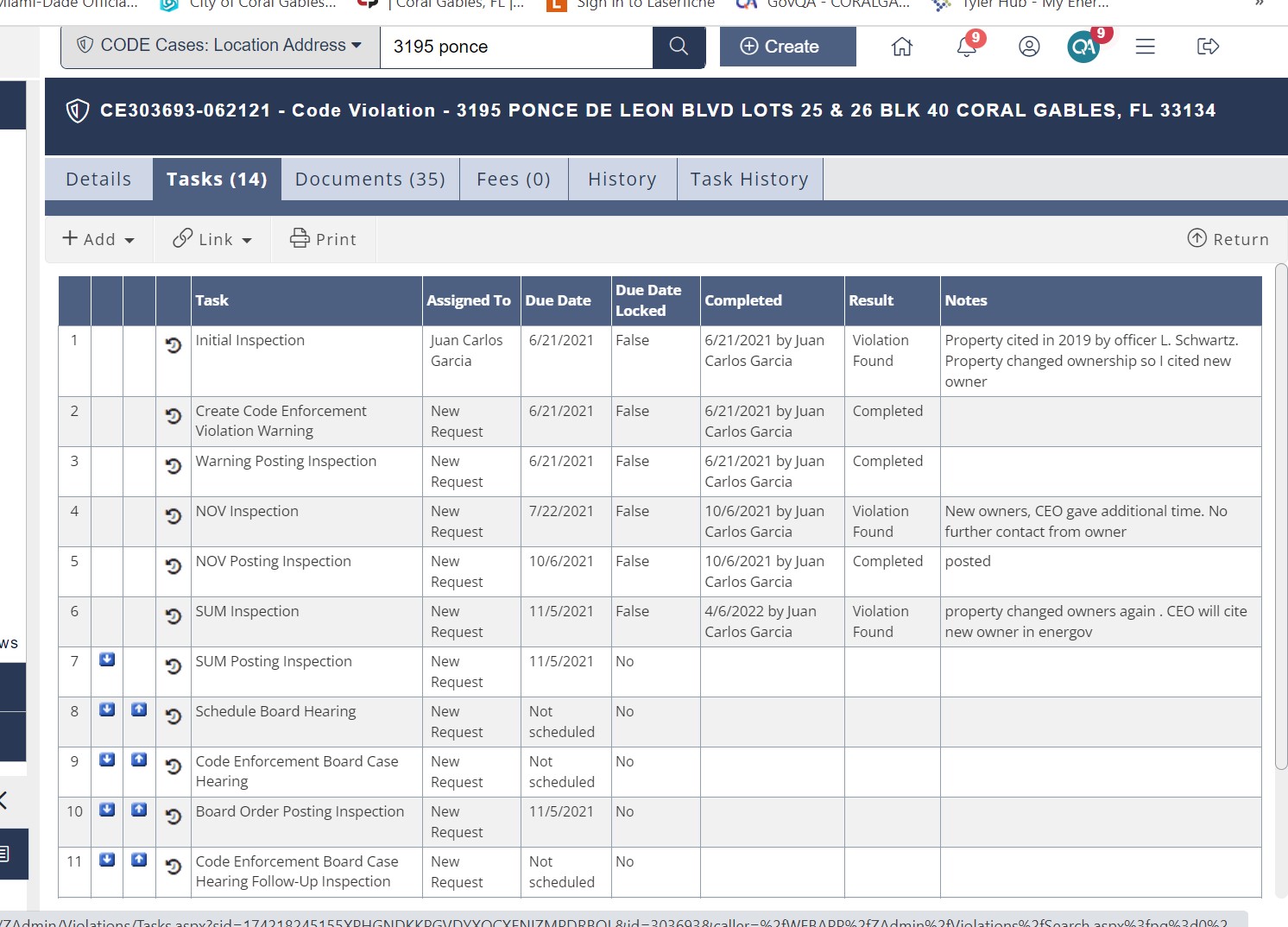
Task: Click the QA avatar badge icon
Action: pos(1083,47)
